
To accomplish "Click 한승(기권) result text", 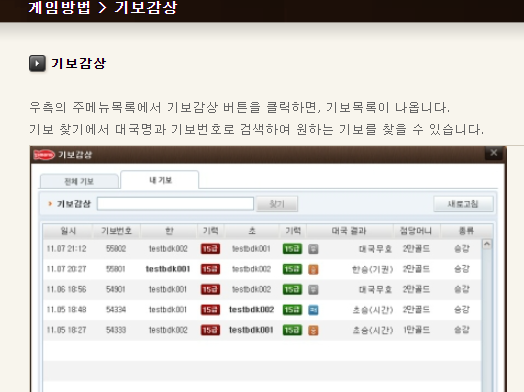I will (x=372, y=269).
